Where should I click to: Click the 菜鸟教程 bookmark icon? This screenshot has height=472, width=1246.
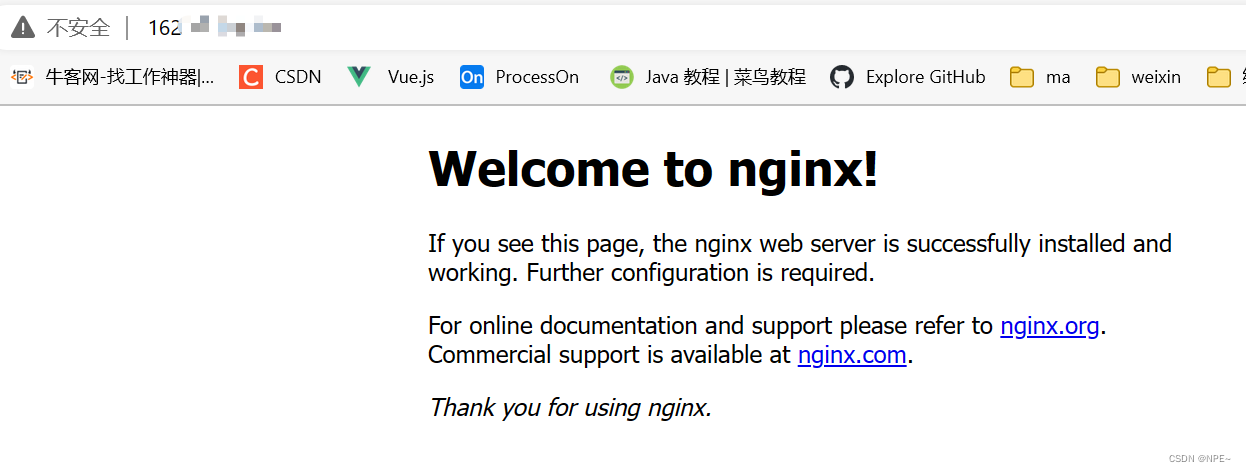tap(622, 77)
